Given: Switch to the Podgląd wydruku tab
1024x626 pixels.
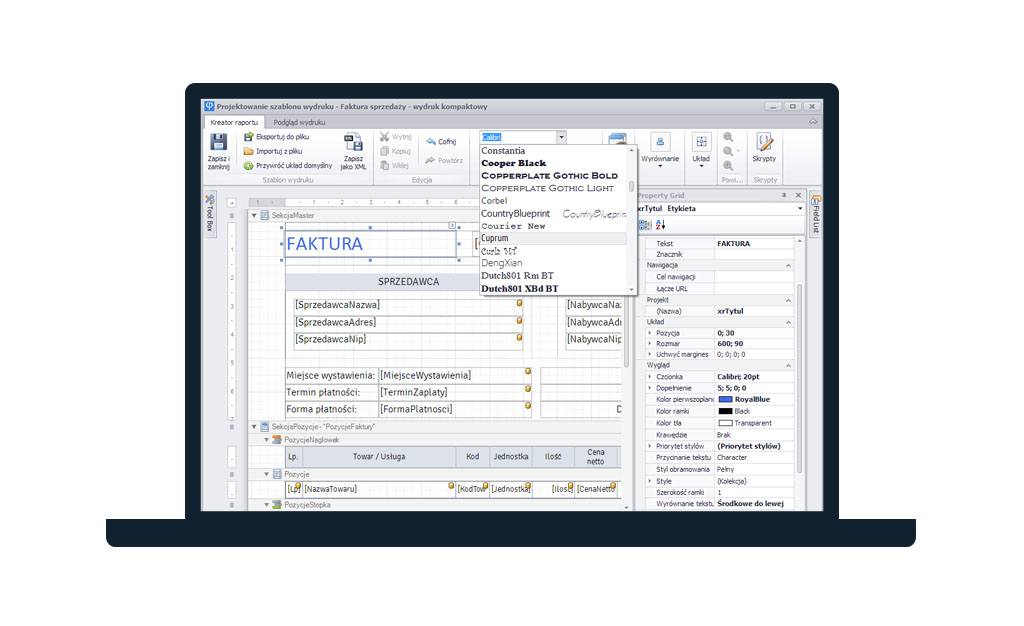Looking at the screenshot, I should [x=299, y=122].
